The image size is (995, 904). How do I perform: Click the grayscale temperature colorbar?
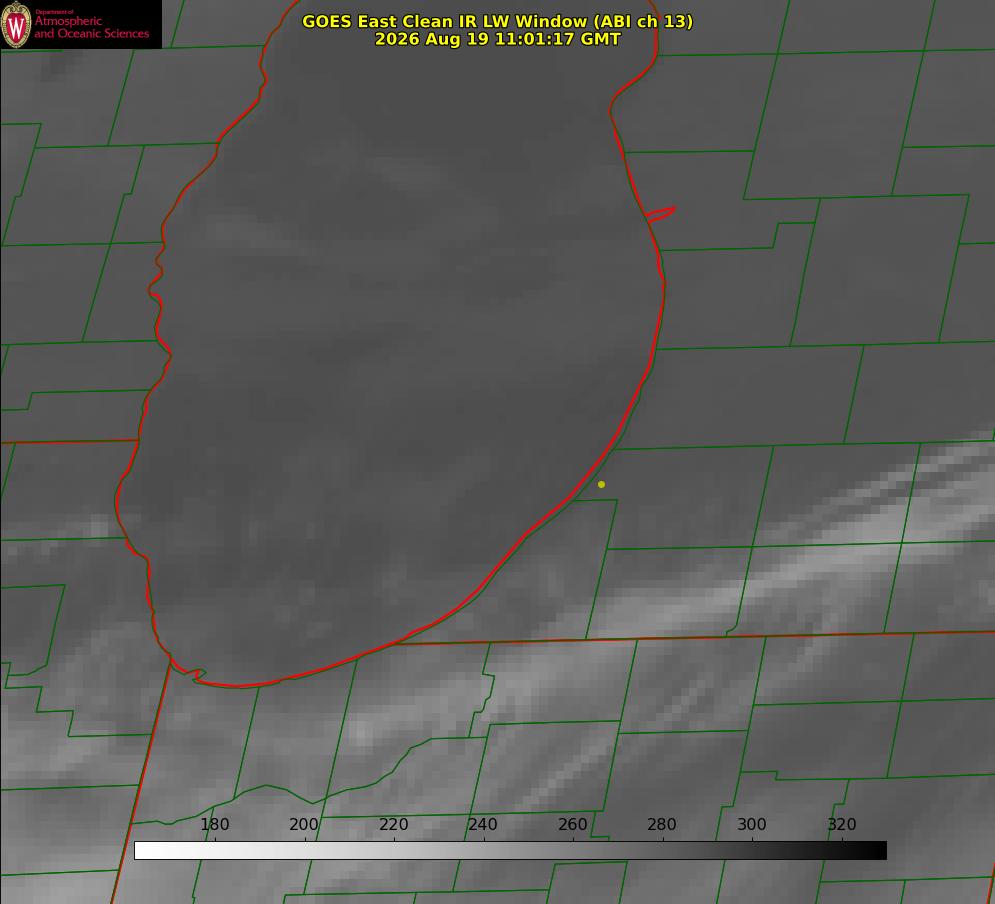click(x=510, y=850)
